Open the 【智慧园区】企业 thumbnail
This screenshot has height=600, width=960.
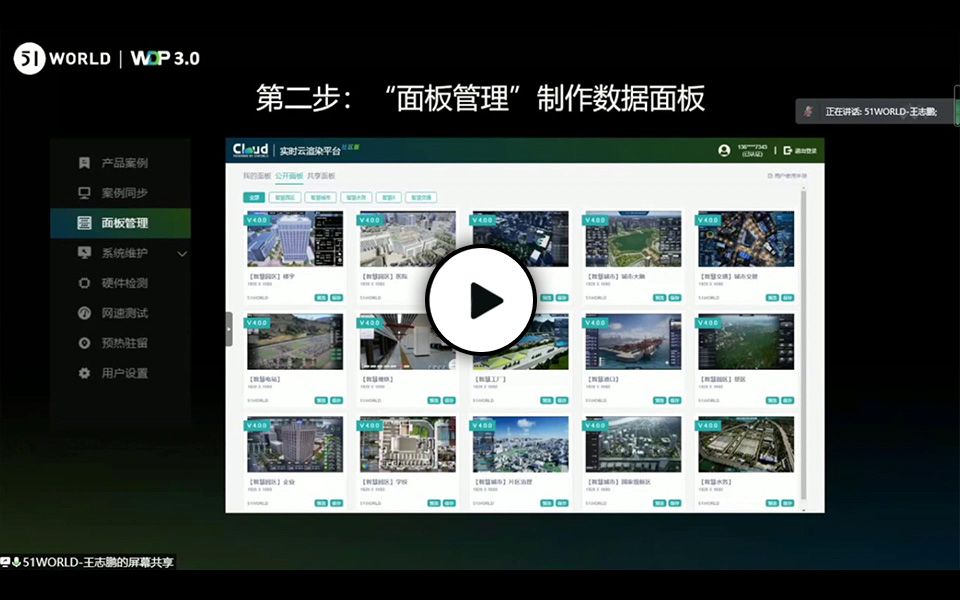[x=295, y=444]
